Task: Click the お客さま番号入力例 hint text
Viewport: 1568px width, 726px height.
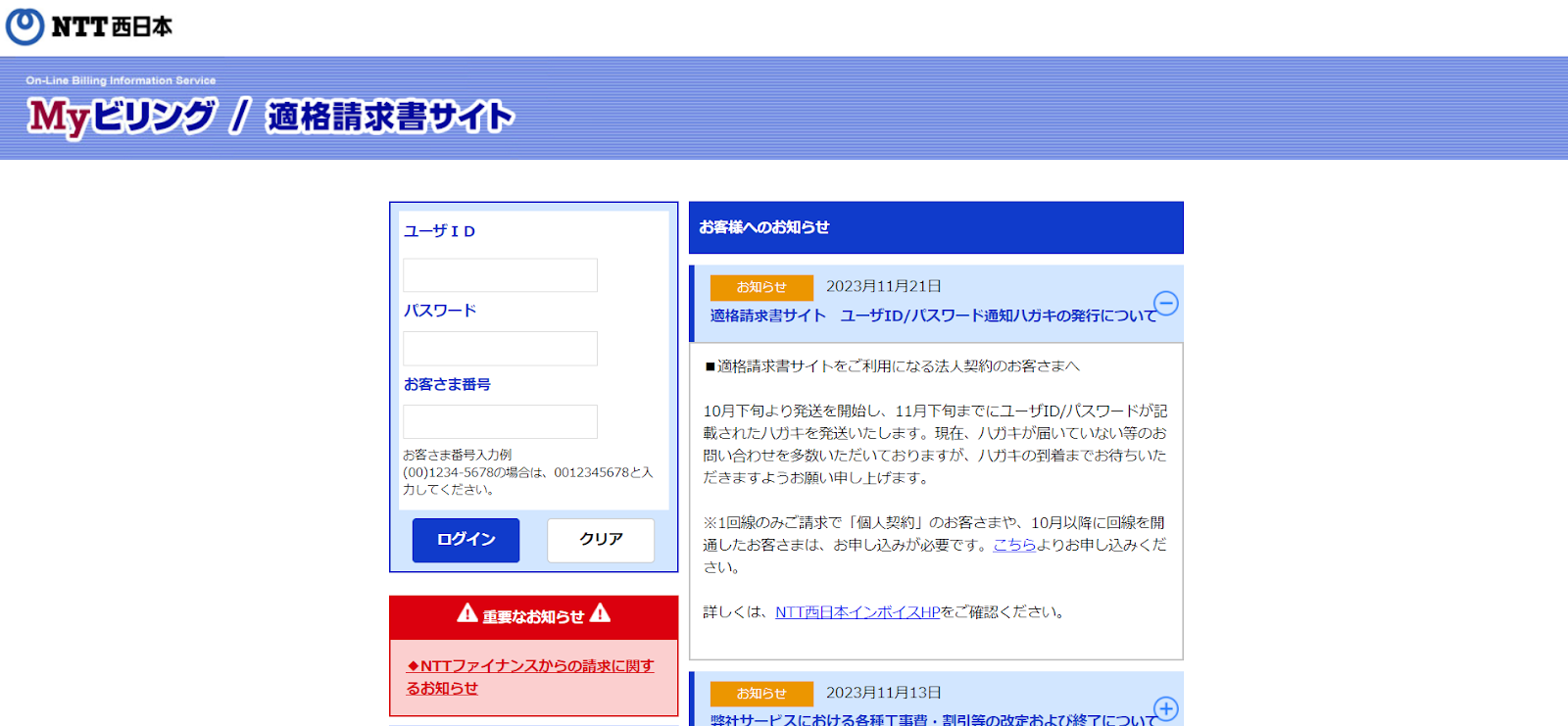Action: click(457, 455)
